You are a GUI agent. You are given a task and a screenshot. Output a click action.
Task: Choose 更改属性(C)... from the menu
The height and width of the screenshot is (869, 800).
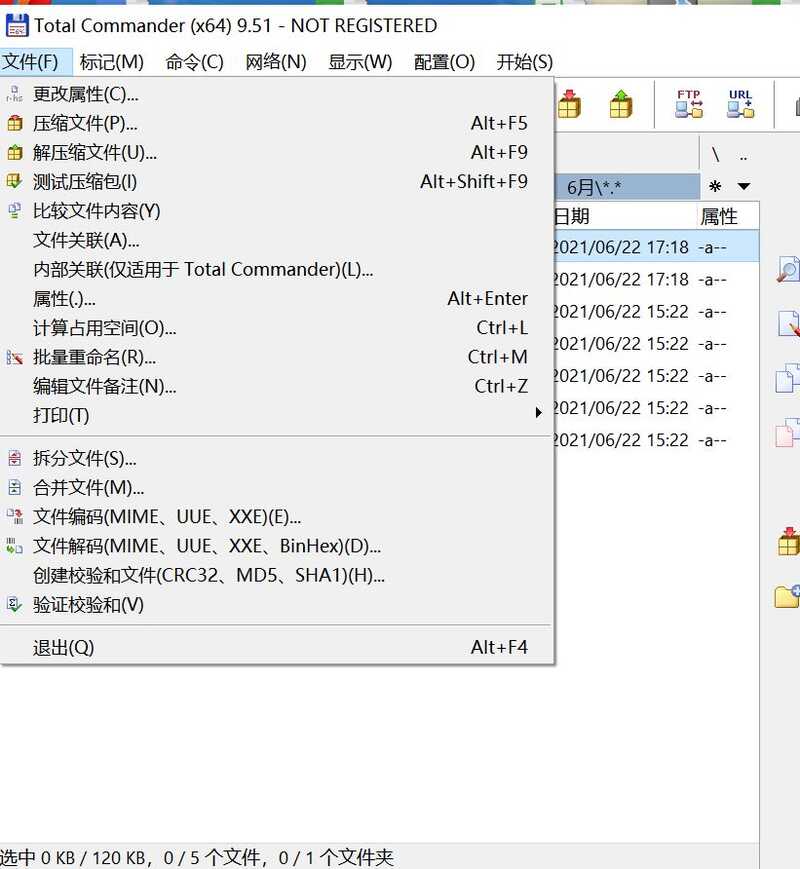276,94
